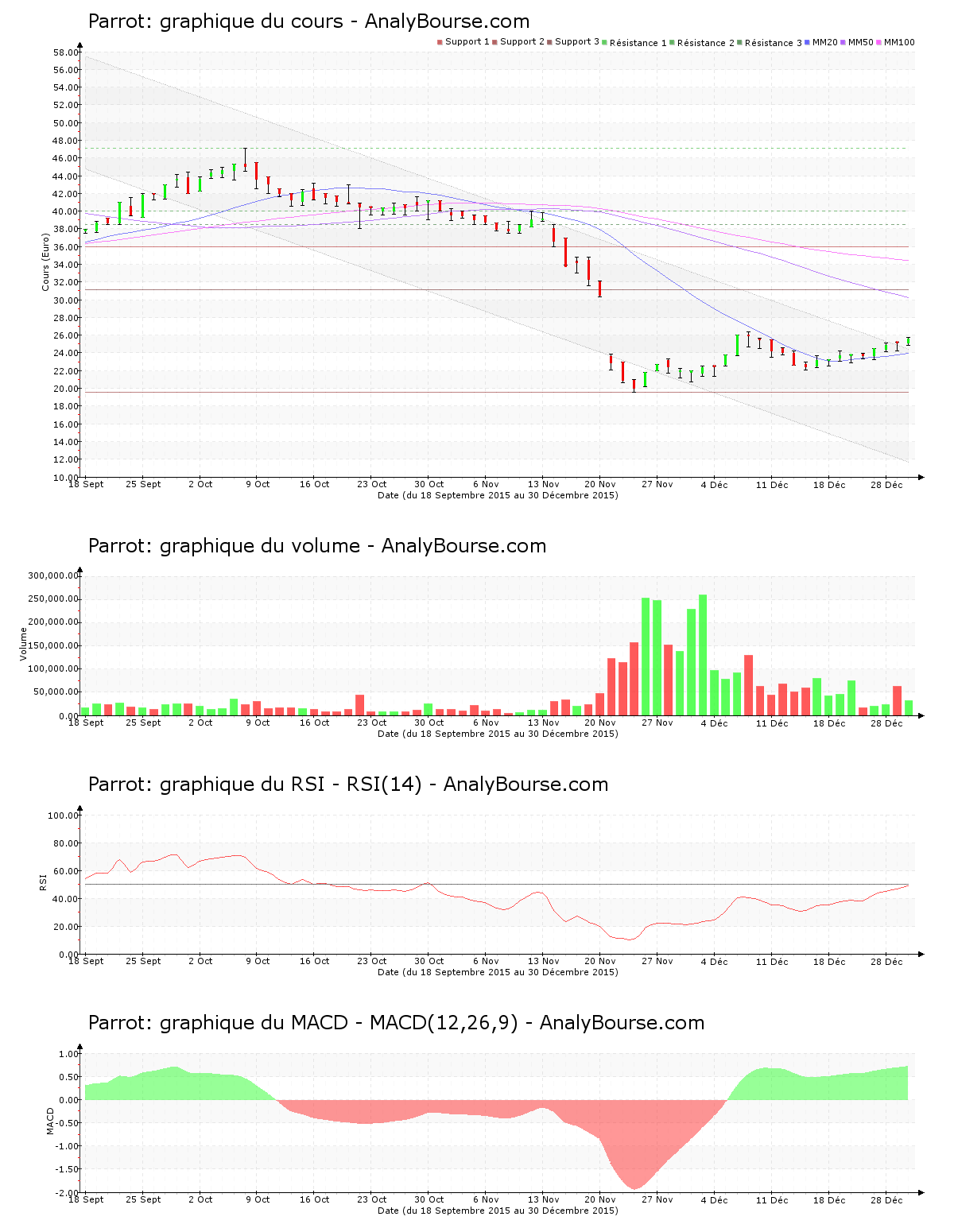
Task: Click the 'Cours (Euro)' y-axis title
Action: point(45,262)
